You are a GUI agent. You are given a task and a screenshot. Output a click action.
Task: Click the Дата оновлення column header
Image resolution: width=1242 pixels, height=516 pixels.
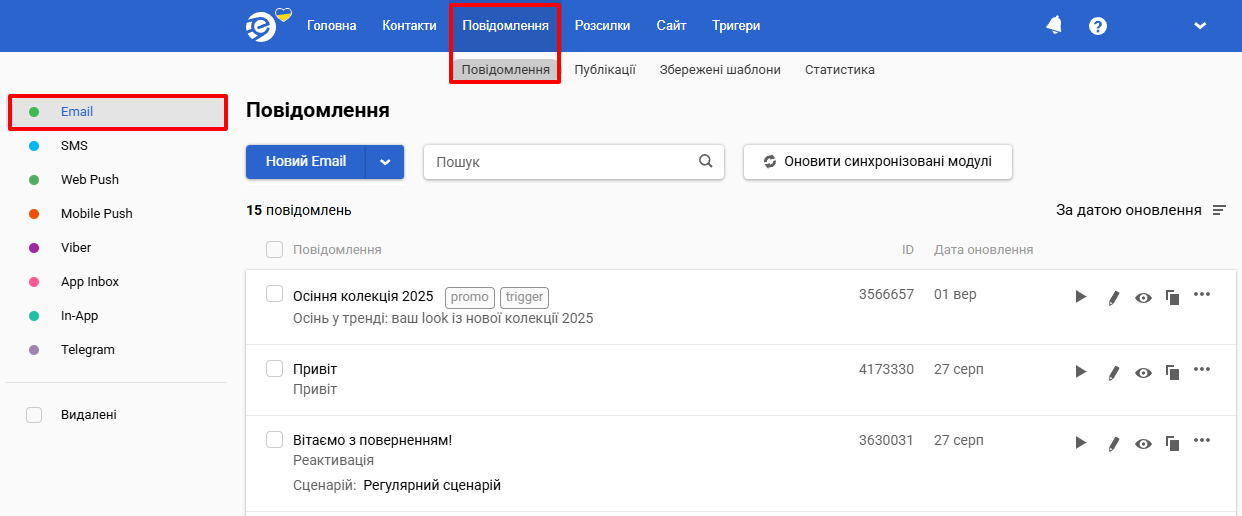[x=983, y=250]
